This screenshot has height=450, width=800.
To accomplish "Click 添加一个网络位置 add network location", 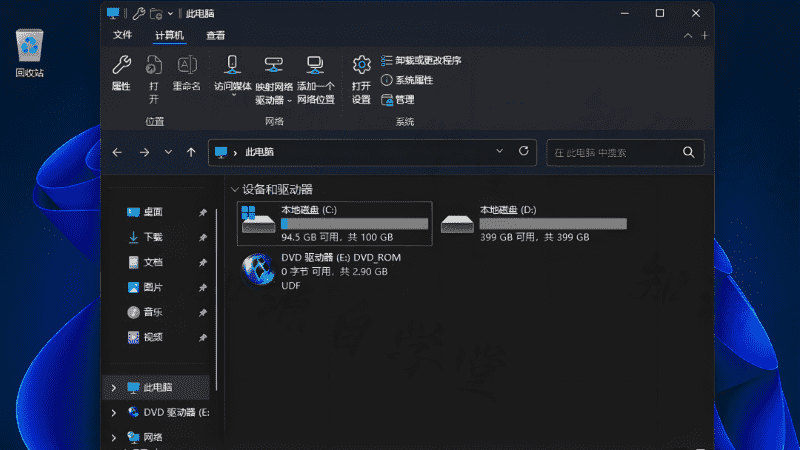I will click(316, 79).
